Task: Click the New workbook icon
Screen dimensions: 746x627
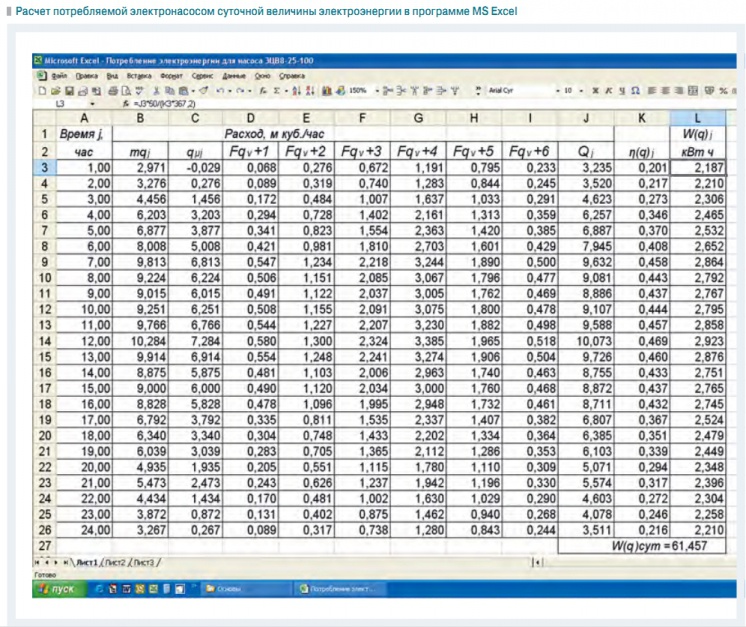Action: (x=39, y=89)
